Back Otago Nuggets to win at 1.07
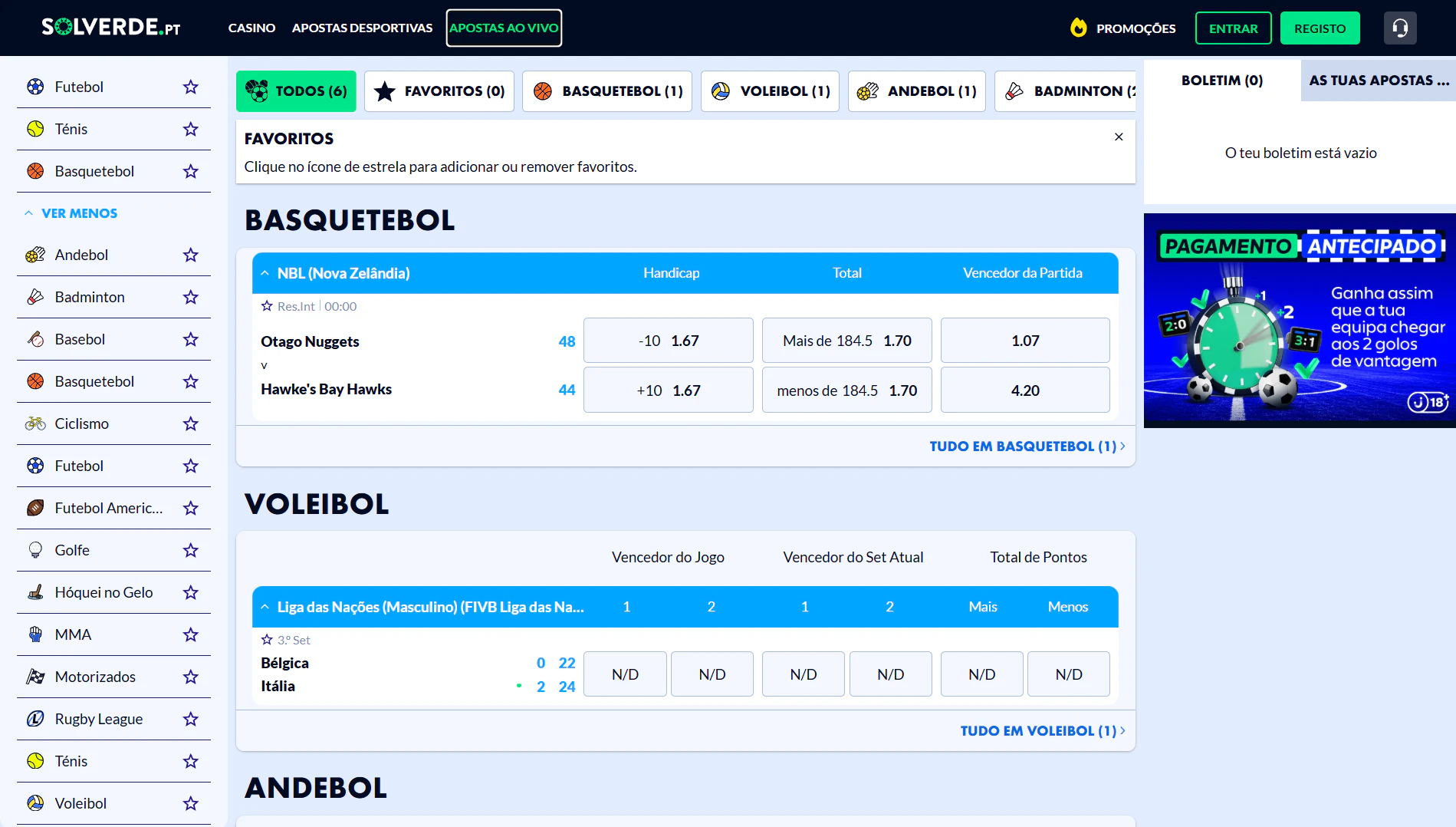The width and height of the screenshot is (1456, 827). 1025,341
